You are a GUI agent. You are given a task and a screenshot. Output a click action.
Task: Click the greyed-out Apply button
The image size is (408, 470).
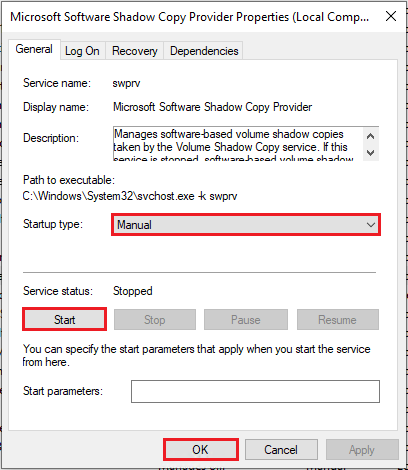(362, 450)
